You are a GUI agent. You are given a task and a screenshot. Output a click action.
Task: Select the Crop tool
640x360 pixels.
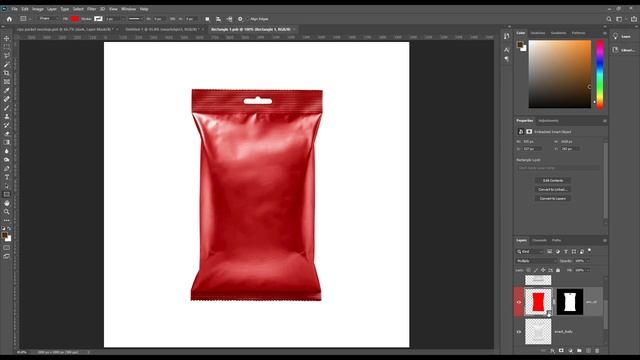coord(7,73)
